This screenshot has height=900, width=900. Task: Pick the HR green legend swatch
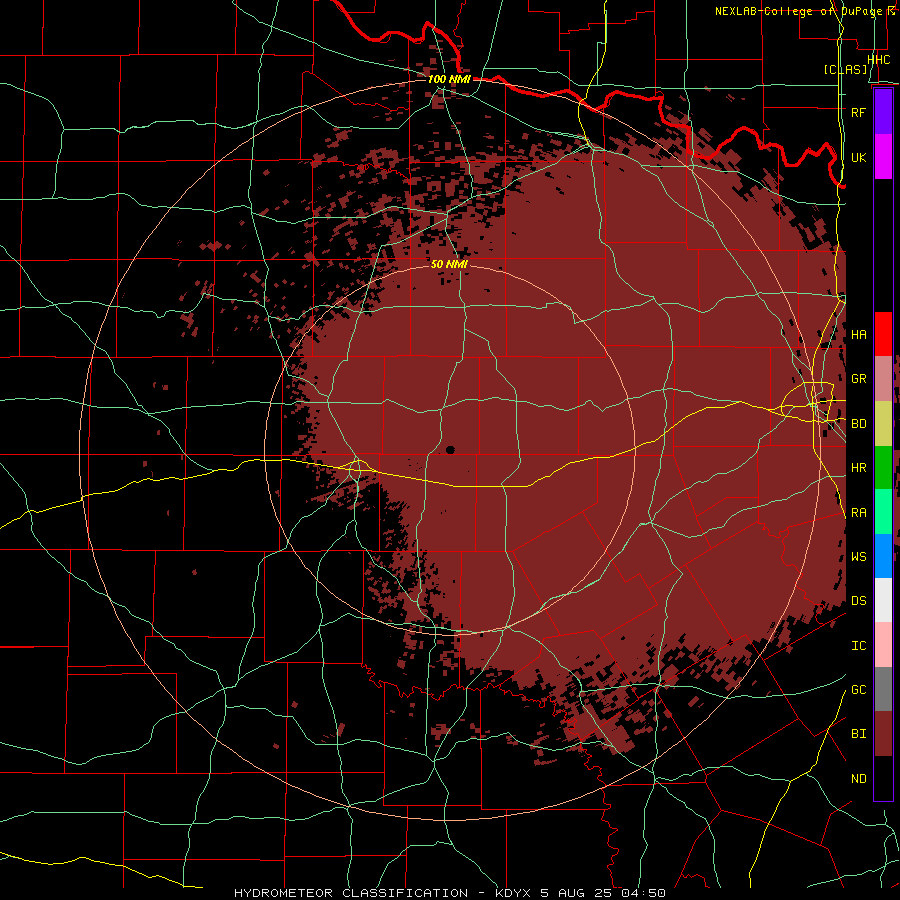(x=883, y=468)
